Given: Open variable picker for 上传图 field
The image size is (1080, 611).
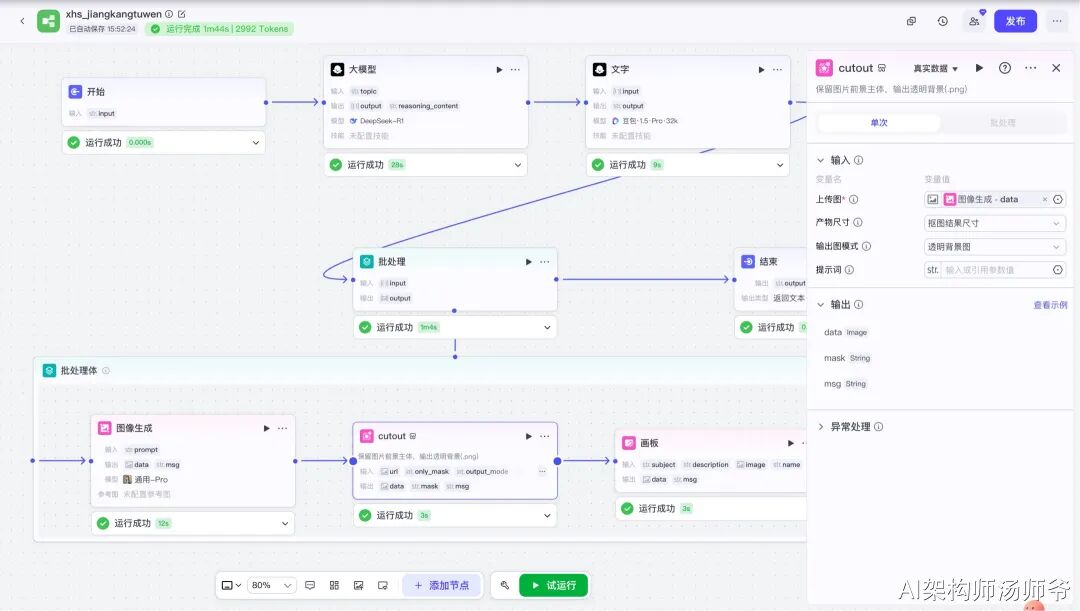Looking at the screenshot, I should coord(1058,199).
